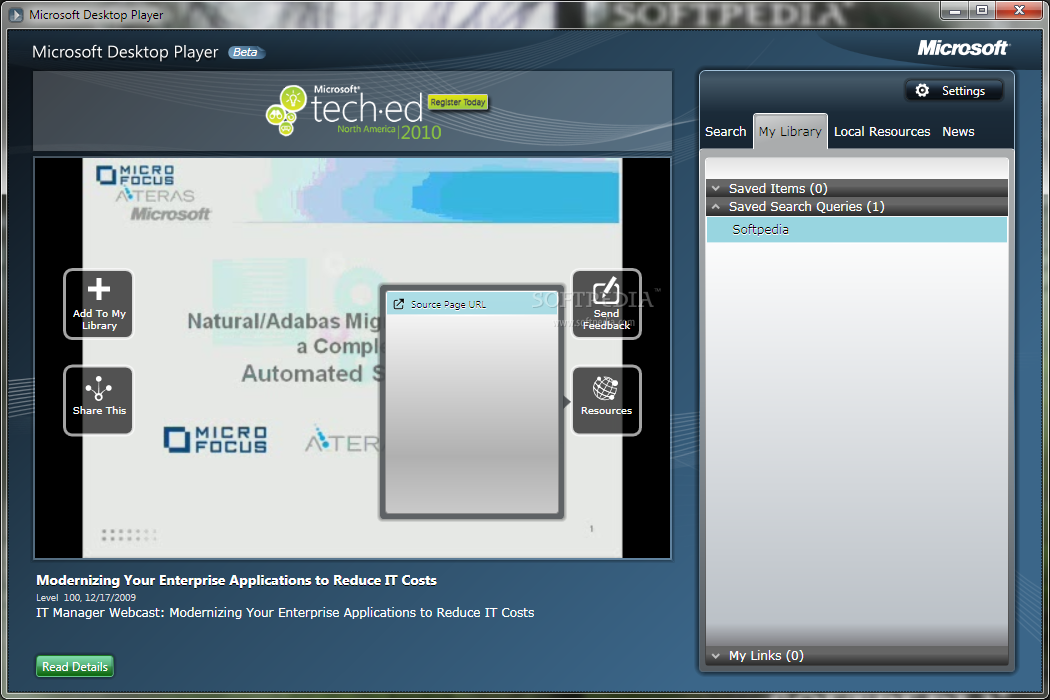Image resolution: width=1050 pixels, height=700 pixels.
Task: Click the Microsoft Desktop Player title bar icon
Action: [15, 14]
